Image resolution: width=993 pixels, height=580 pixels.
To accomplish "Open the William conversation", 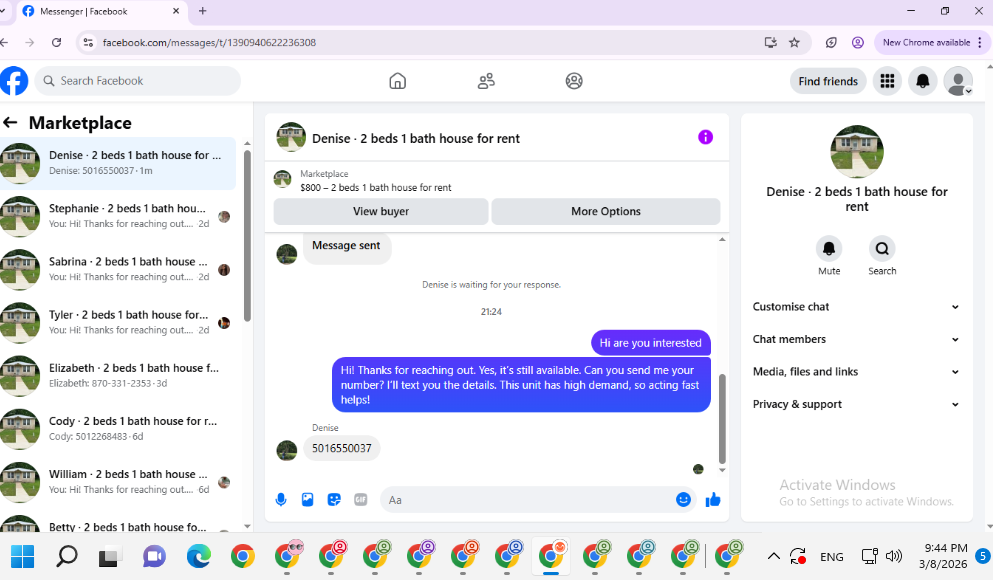I will coord(118,482).
